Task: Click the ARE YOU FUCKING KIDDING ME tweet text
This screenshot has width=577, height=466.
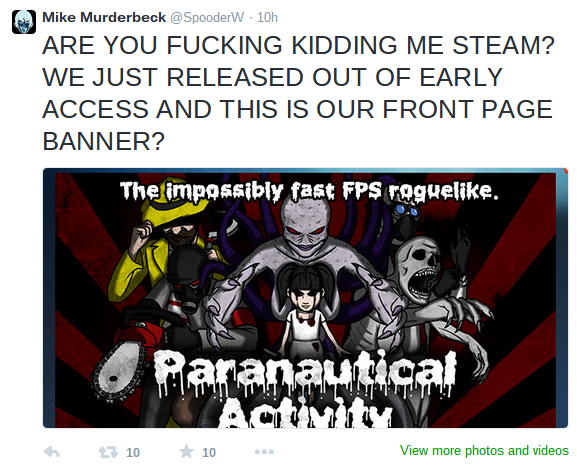Action: click(x=298, y=93)
